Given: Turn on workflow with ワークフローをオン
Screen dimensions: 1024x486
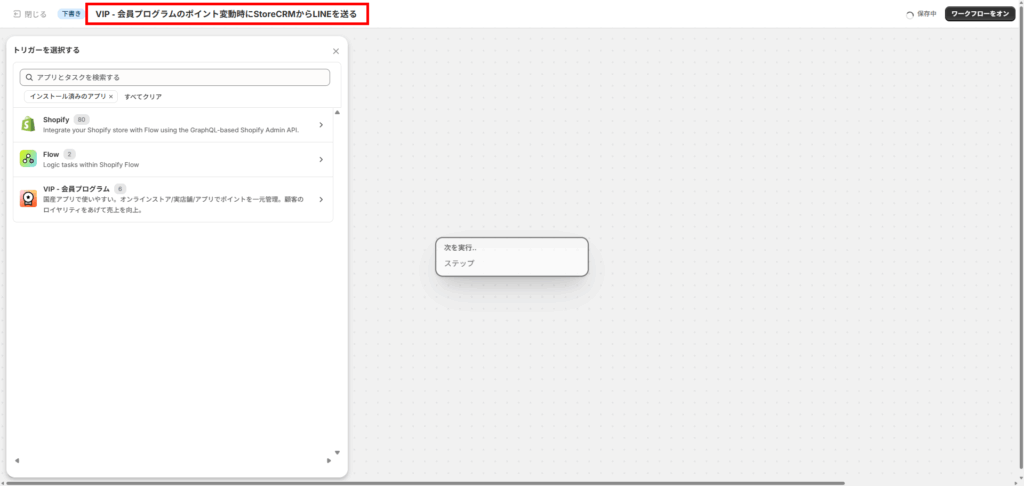Looking at the screenshot, I should [980, 14].
